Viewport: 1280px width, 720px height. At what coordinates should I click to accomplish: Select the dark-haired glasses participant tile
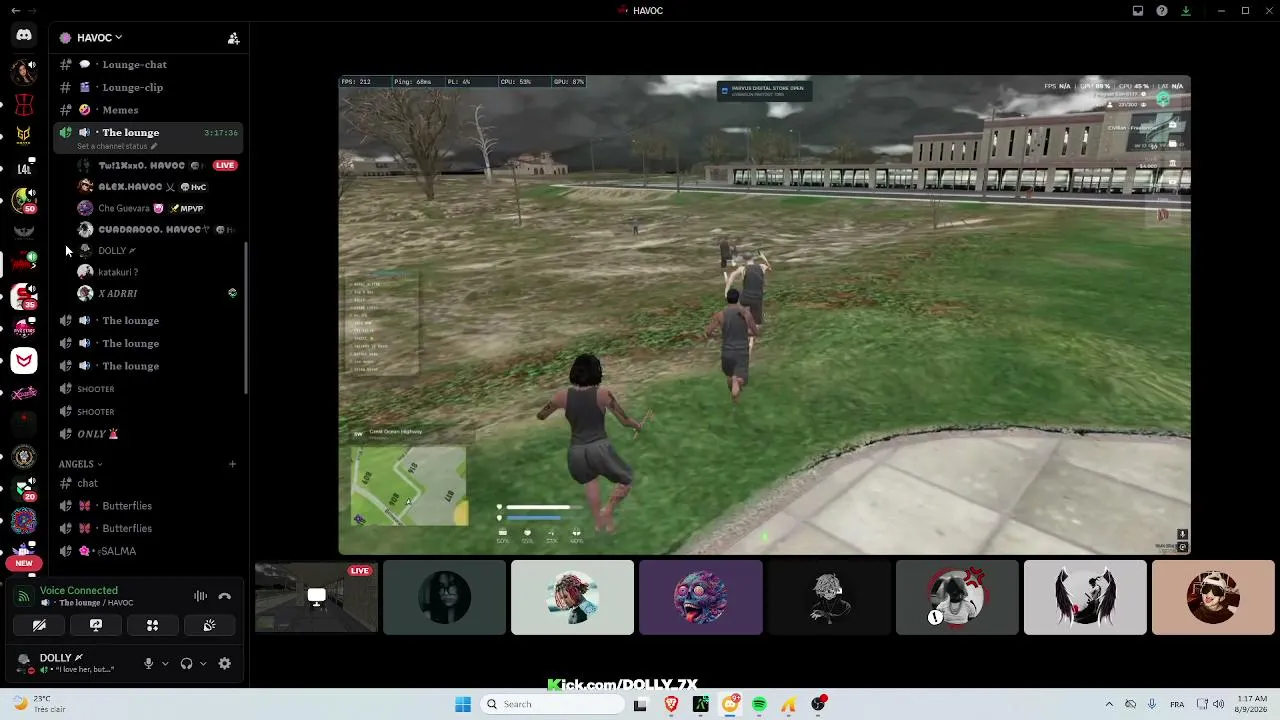coord(444,597)
